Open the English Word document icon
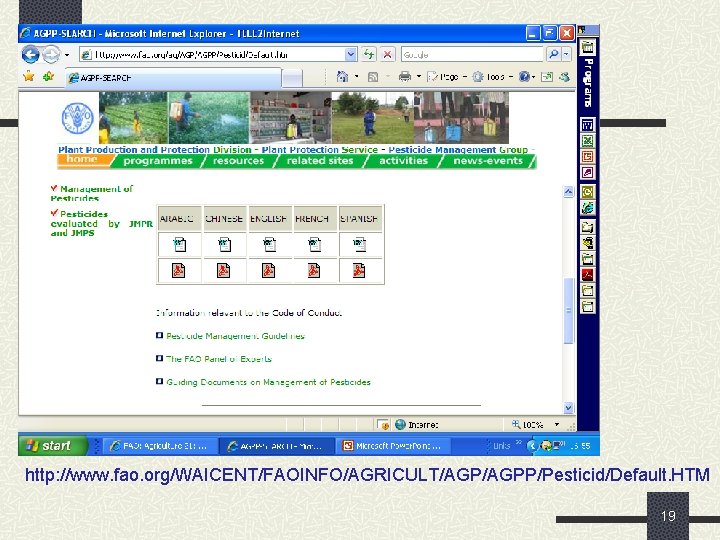 point(270,244)
